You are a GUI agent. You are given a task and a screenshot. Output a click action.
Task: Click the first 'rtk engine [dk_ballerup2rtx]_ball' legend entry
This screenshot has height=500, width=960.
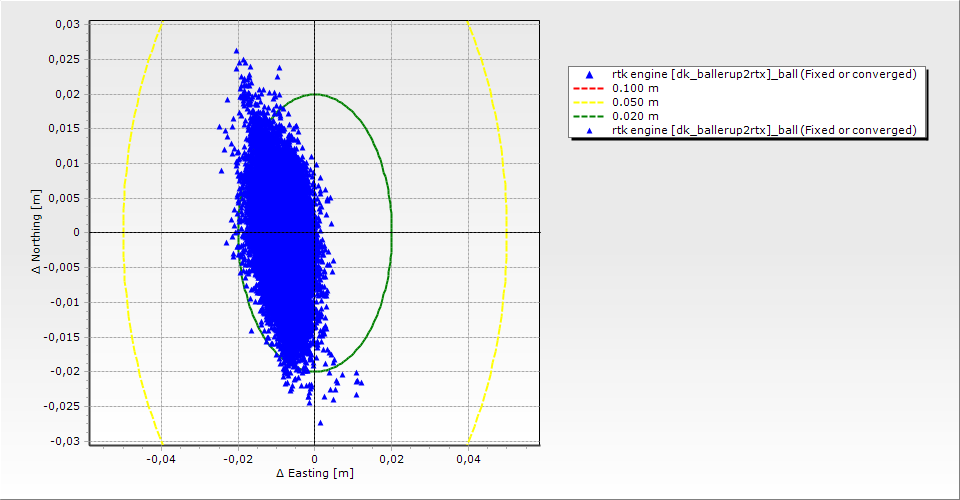pyautogui.click(x=764, y=74)
